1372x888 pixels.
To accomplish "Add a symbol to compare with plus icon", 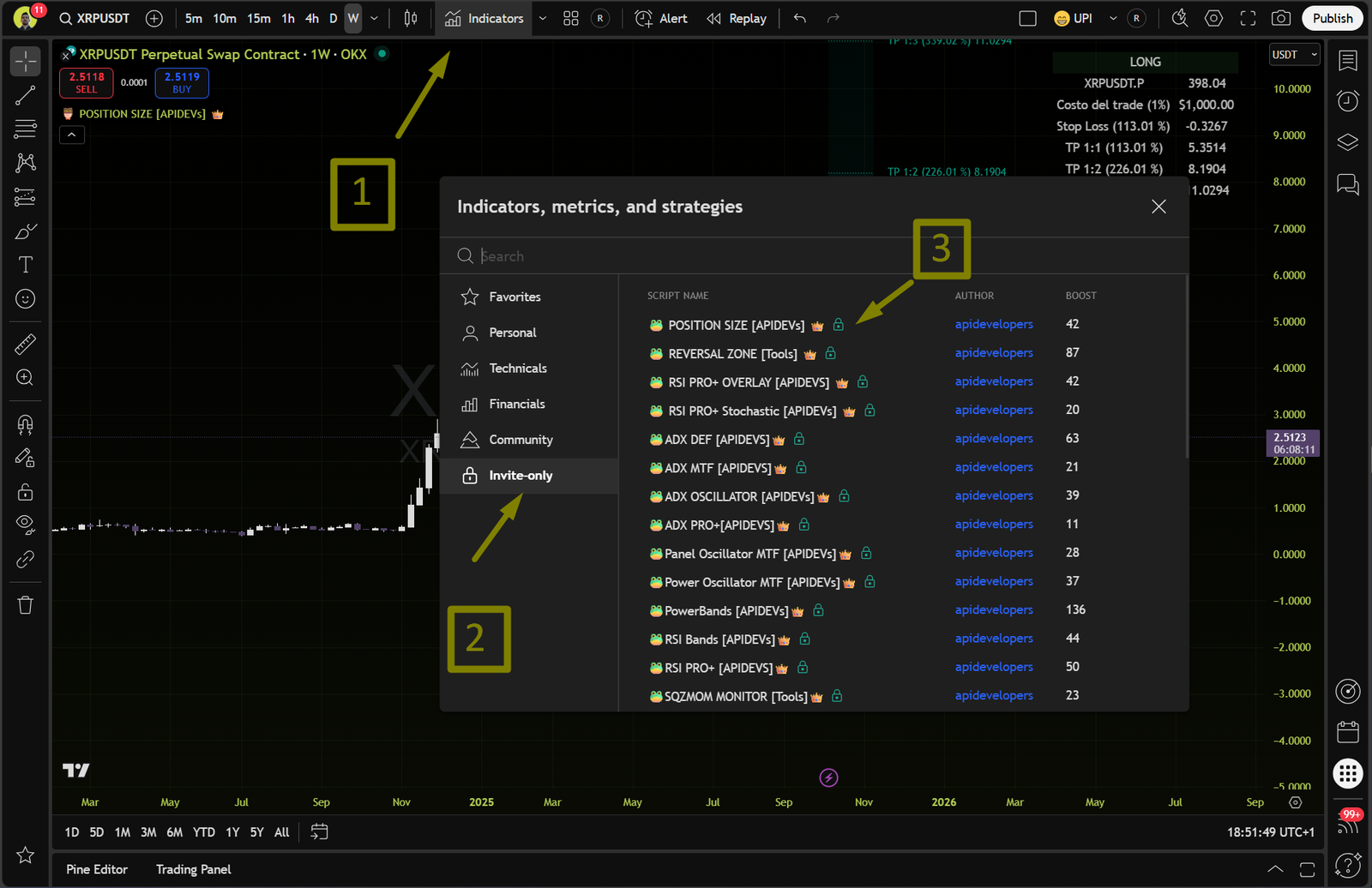I will pos(154,18).
